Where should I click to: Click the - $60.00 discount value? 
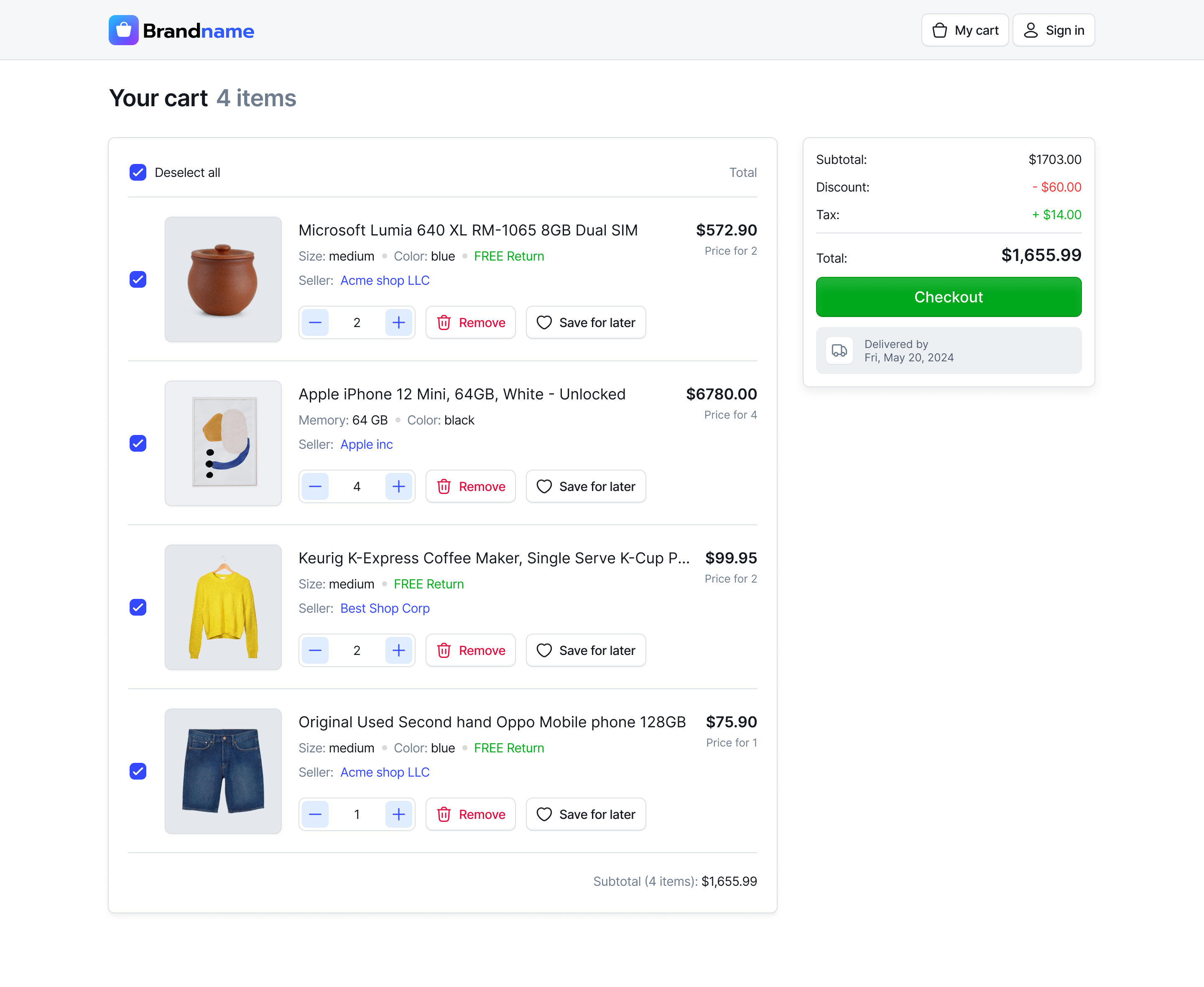pyautogui.click(x=1057, y=187)
